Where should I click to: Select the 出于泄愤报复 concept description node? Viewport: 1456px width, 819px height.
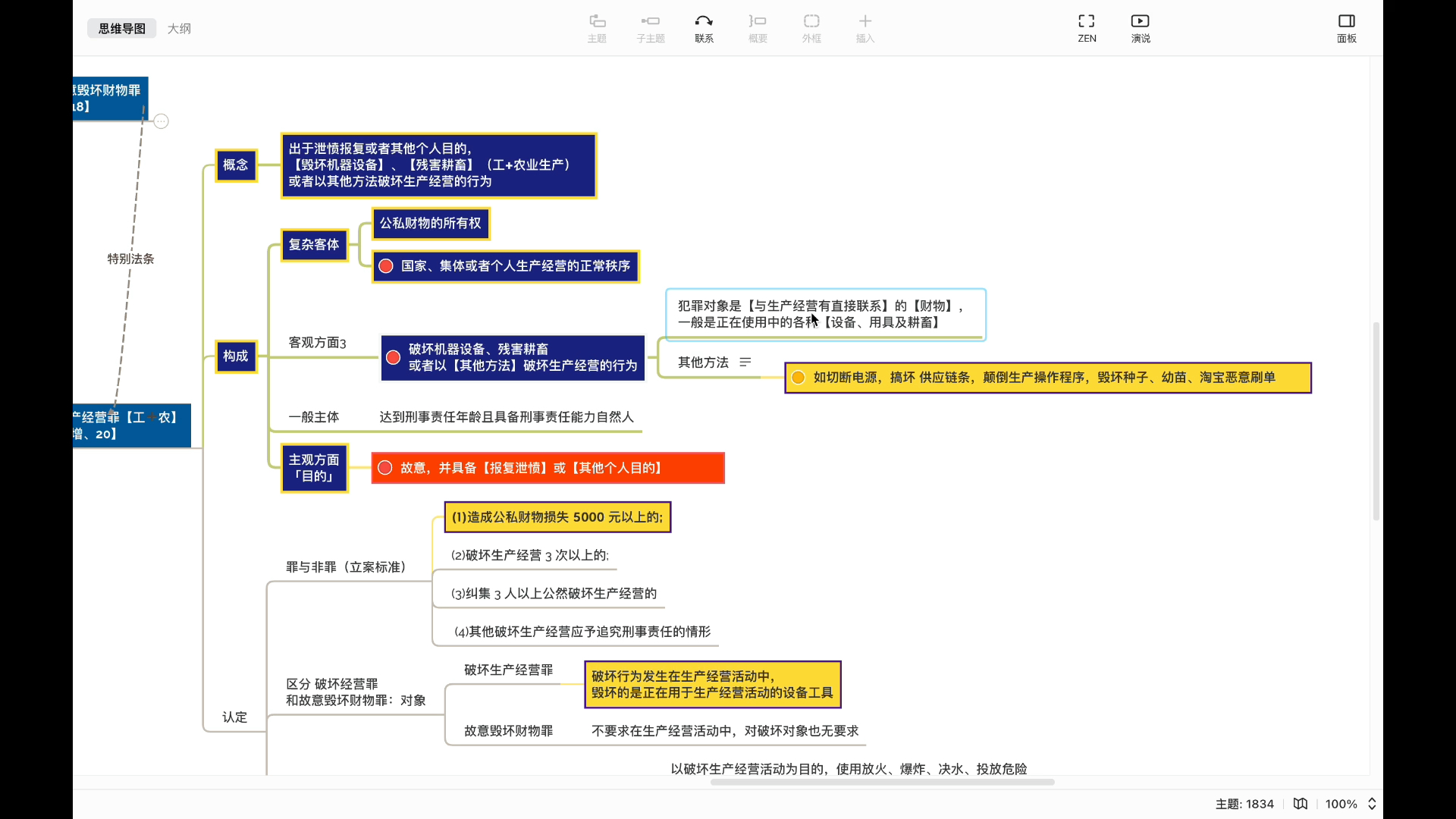click(438, 165)
